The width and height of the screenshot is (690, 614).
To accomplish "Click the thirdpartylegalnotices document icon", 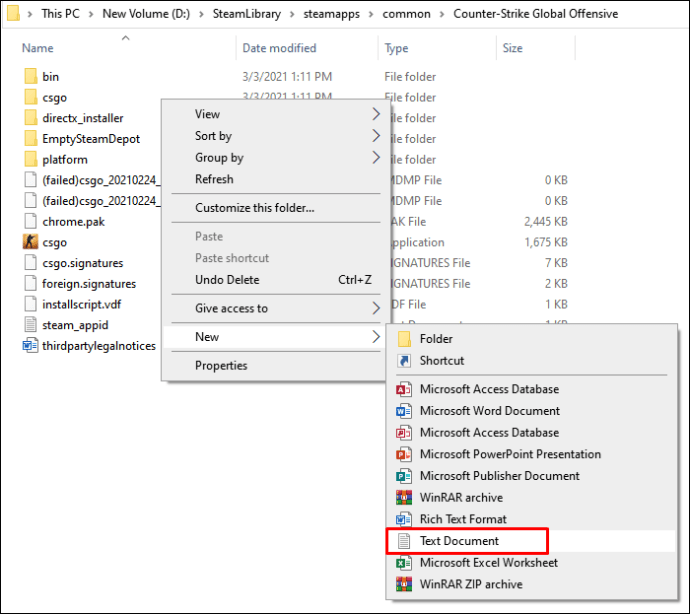I will pyautogui.click(x=30, y=345).
